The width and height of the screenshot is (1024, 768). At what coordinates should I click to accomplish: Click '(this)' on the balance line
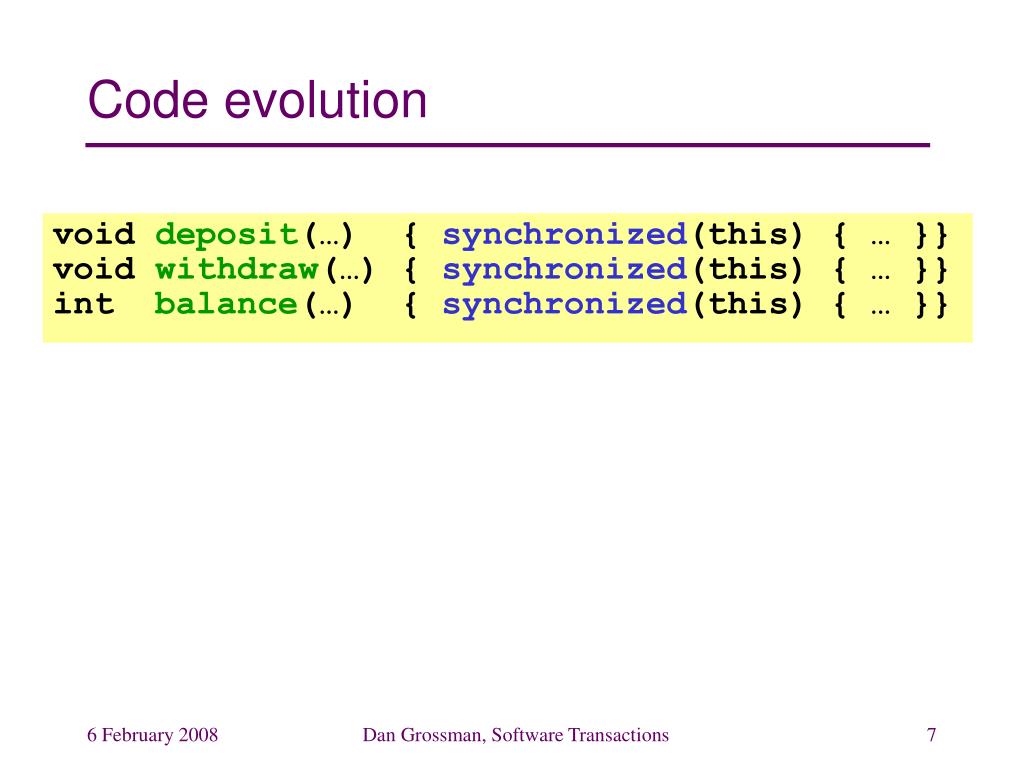[748, 304]
